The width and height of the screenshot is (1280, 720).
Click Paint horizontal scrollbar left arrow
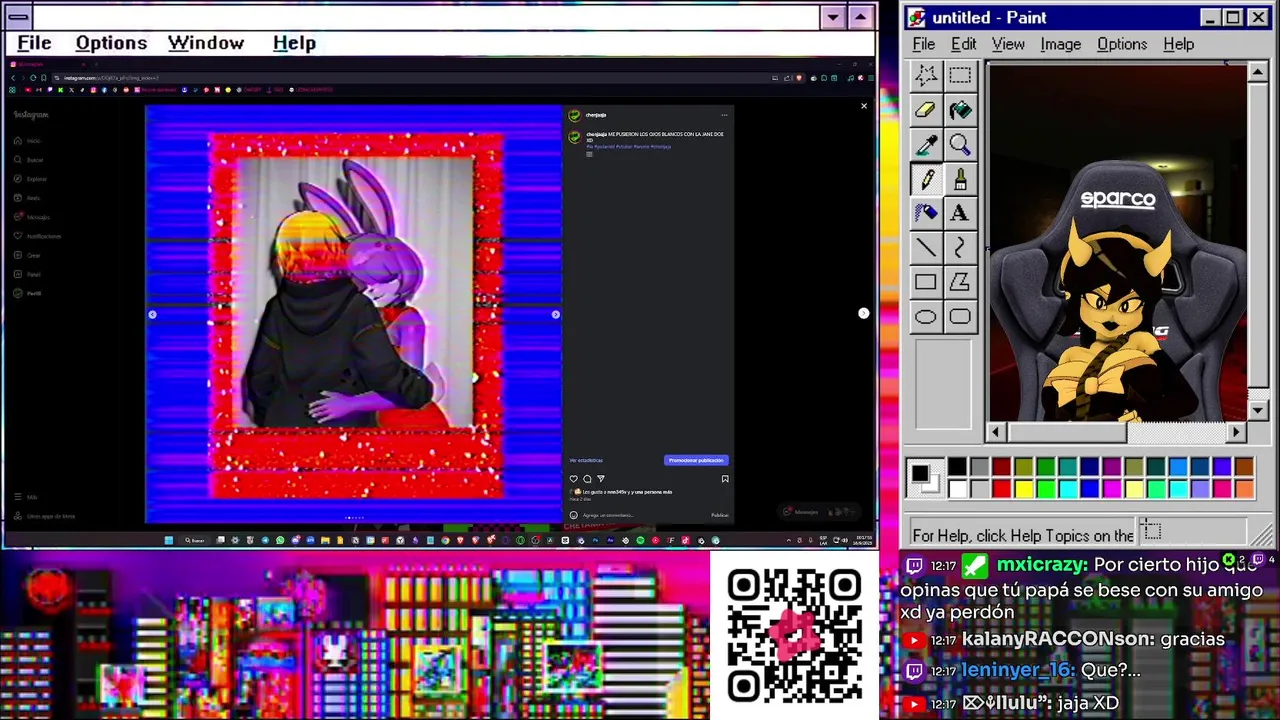(x=995, y=432)
